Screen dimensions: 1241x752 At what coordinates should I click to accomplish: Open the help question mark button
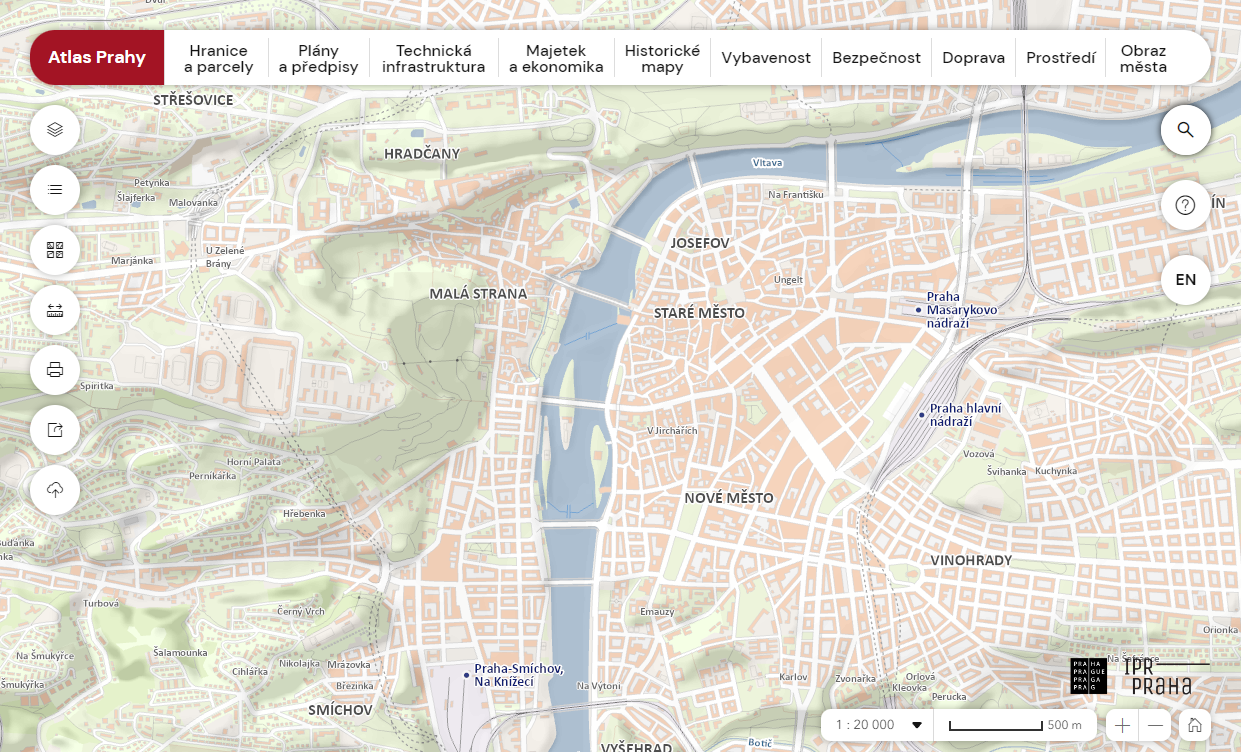tap(1185, 205)
